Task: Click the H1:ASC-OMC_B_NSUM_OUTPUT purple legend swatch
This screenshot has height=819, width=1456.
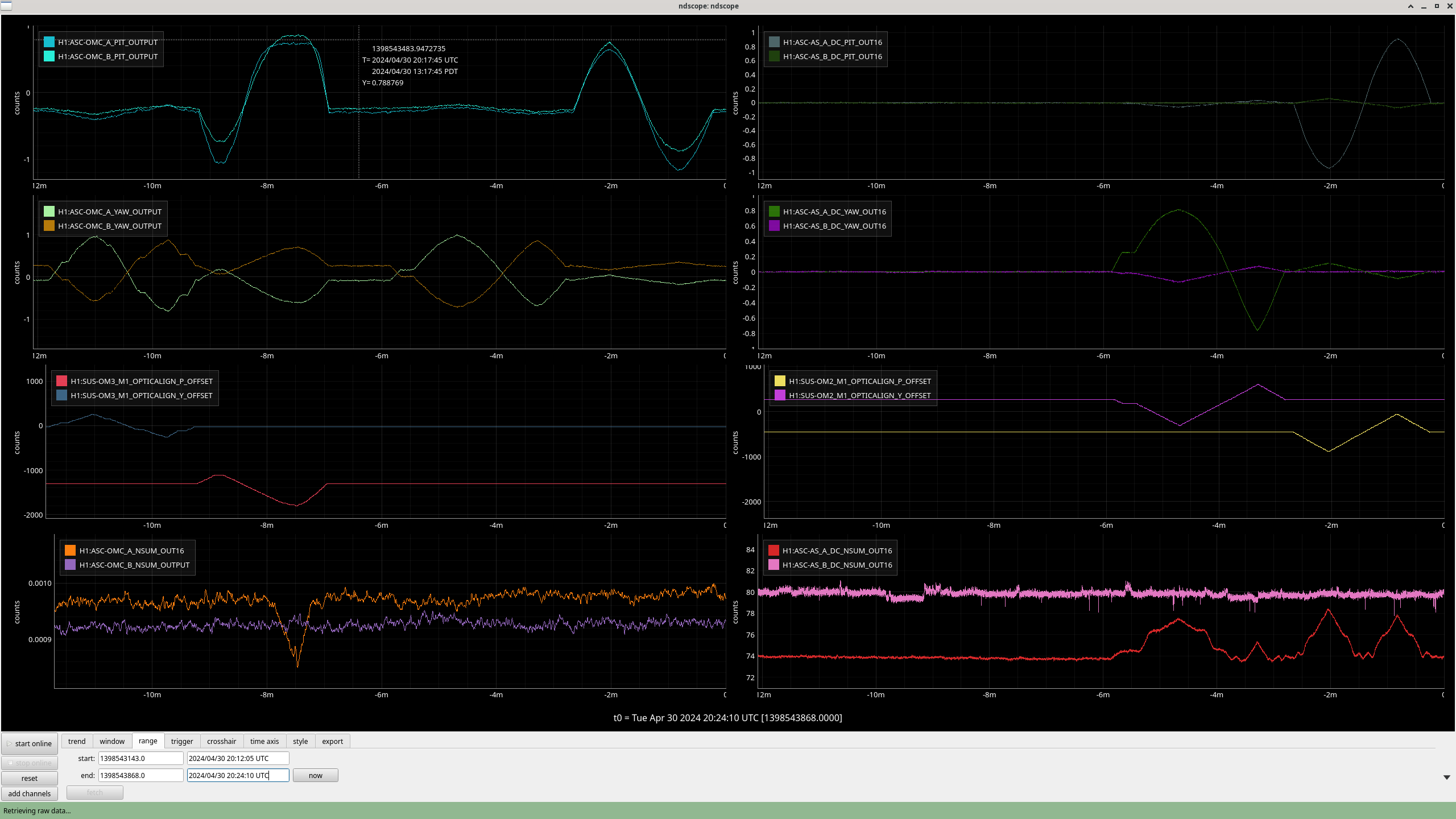Action: click(70, 565)
